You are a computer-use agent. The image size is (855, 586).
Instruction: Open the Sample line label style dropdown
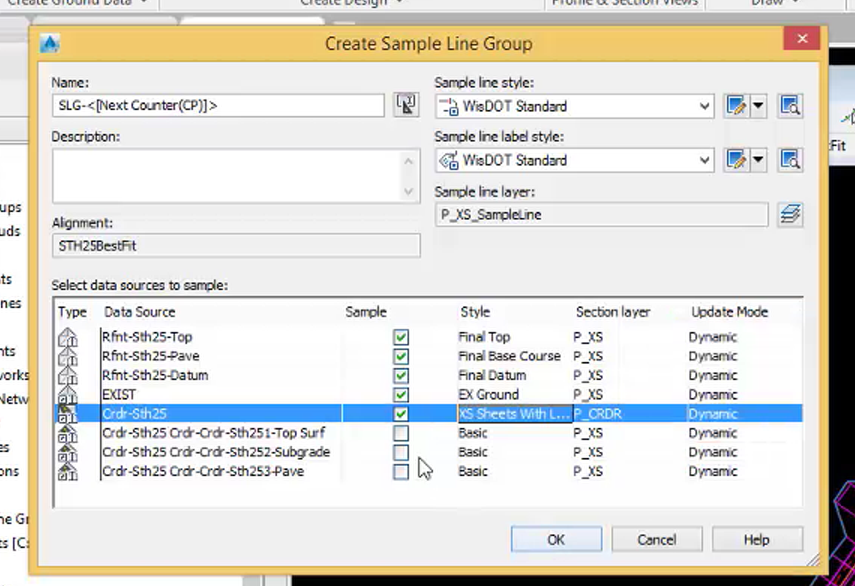[x=706, y=160]
